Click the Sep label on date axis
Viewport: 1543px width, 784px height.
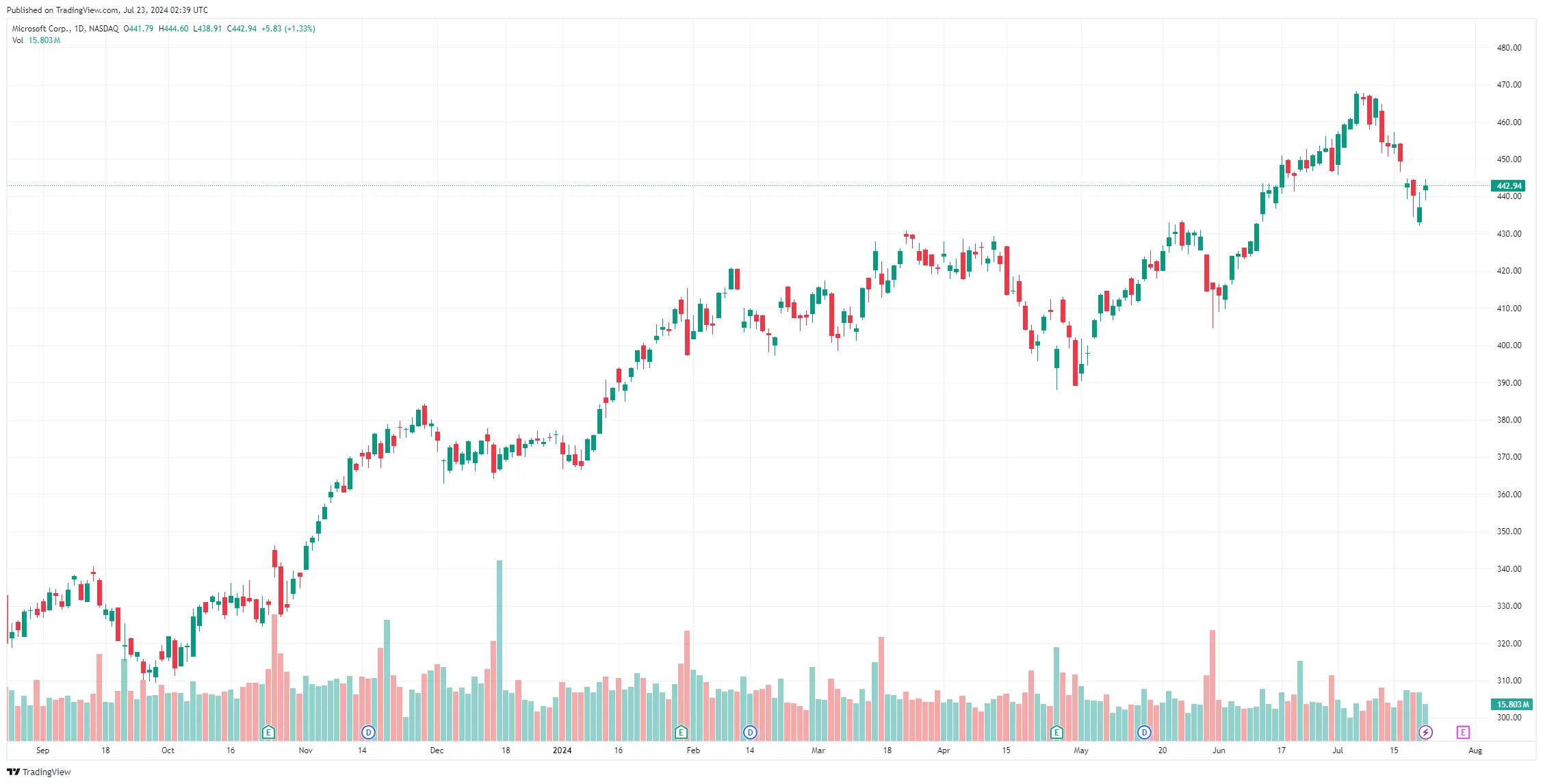[x=42, y=750]
